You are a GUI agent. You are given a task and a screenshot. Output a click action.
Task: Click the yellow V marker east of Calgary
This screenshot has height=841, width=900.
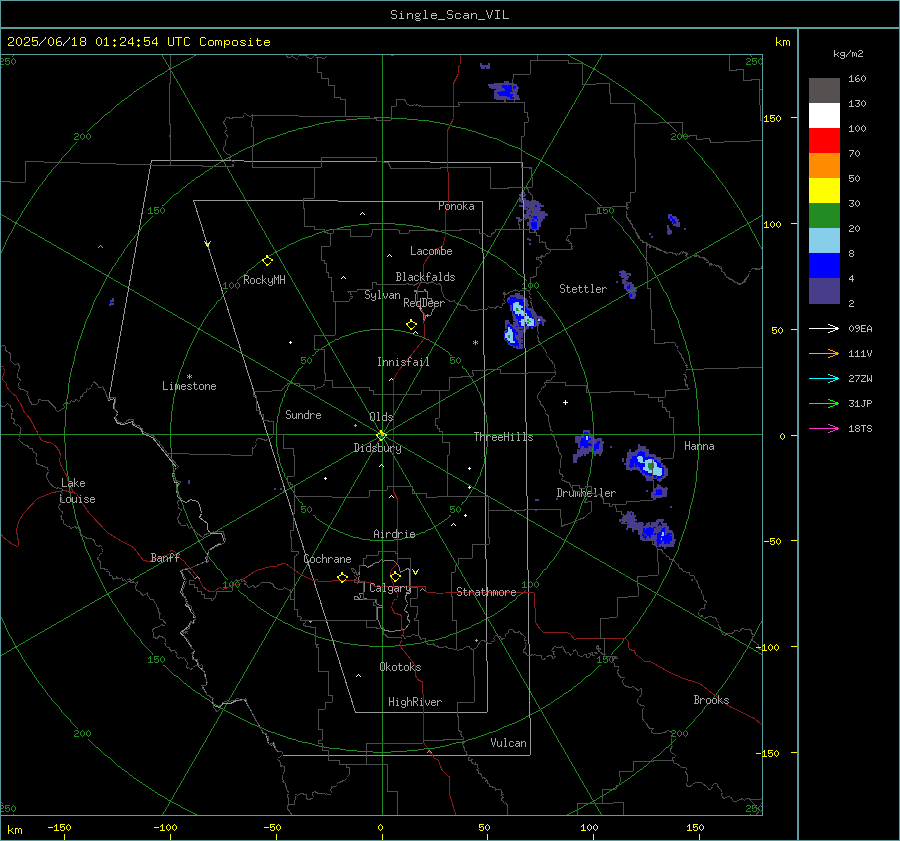coord(416,572)
